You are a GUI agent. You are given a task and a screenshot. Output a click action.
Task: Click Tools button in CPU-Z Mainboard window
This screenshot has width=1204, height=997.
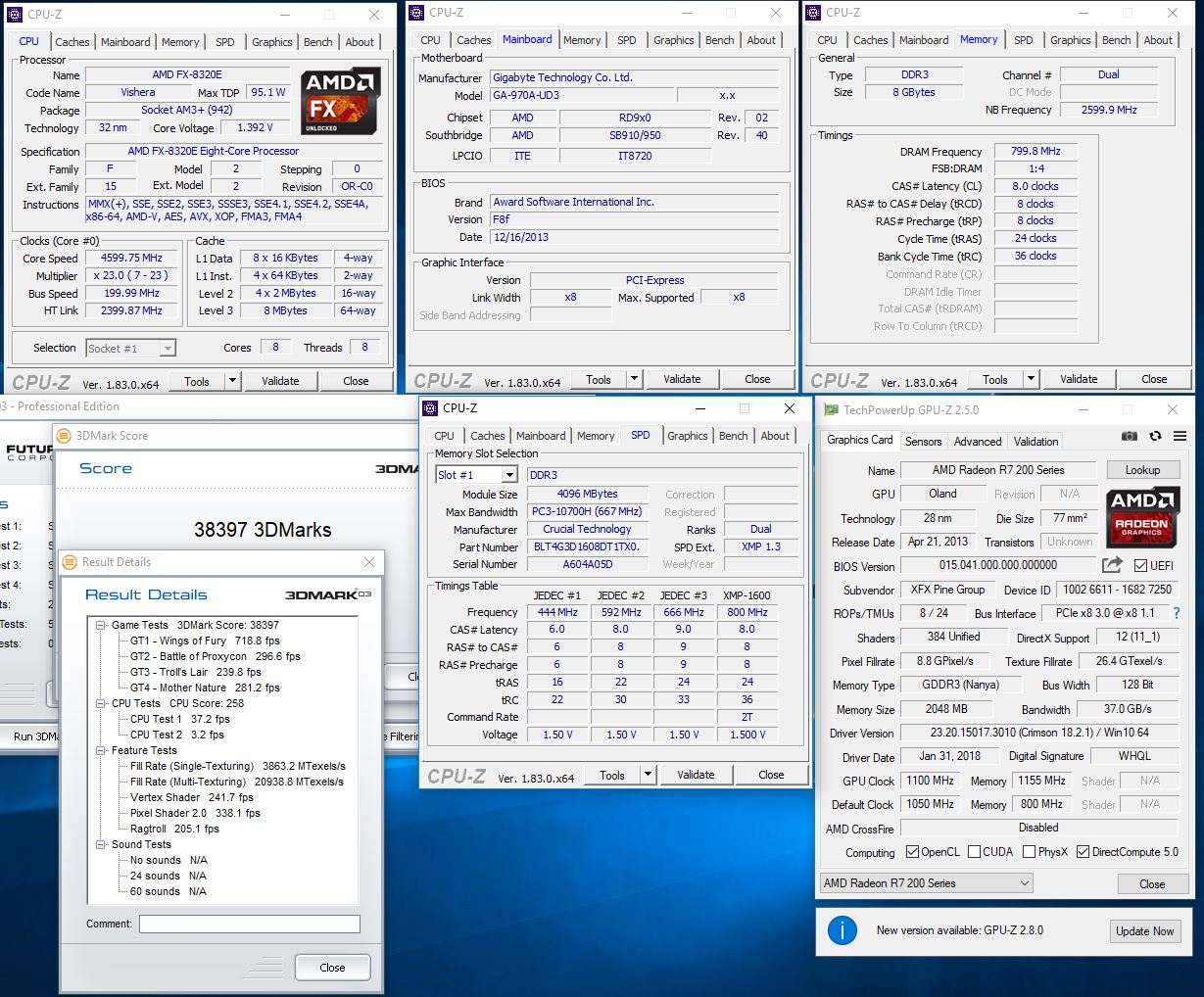(x=599, y=379)
